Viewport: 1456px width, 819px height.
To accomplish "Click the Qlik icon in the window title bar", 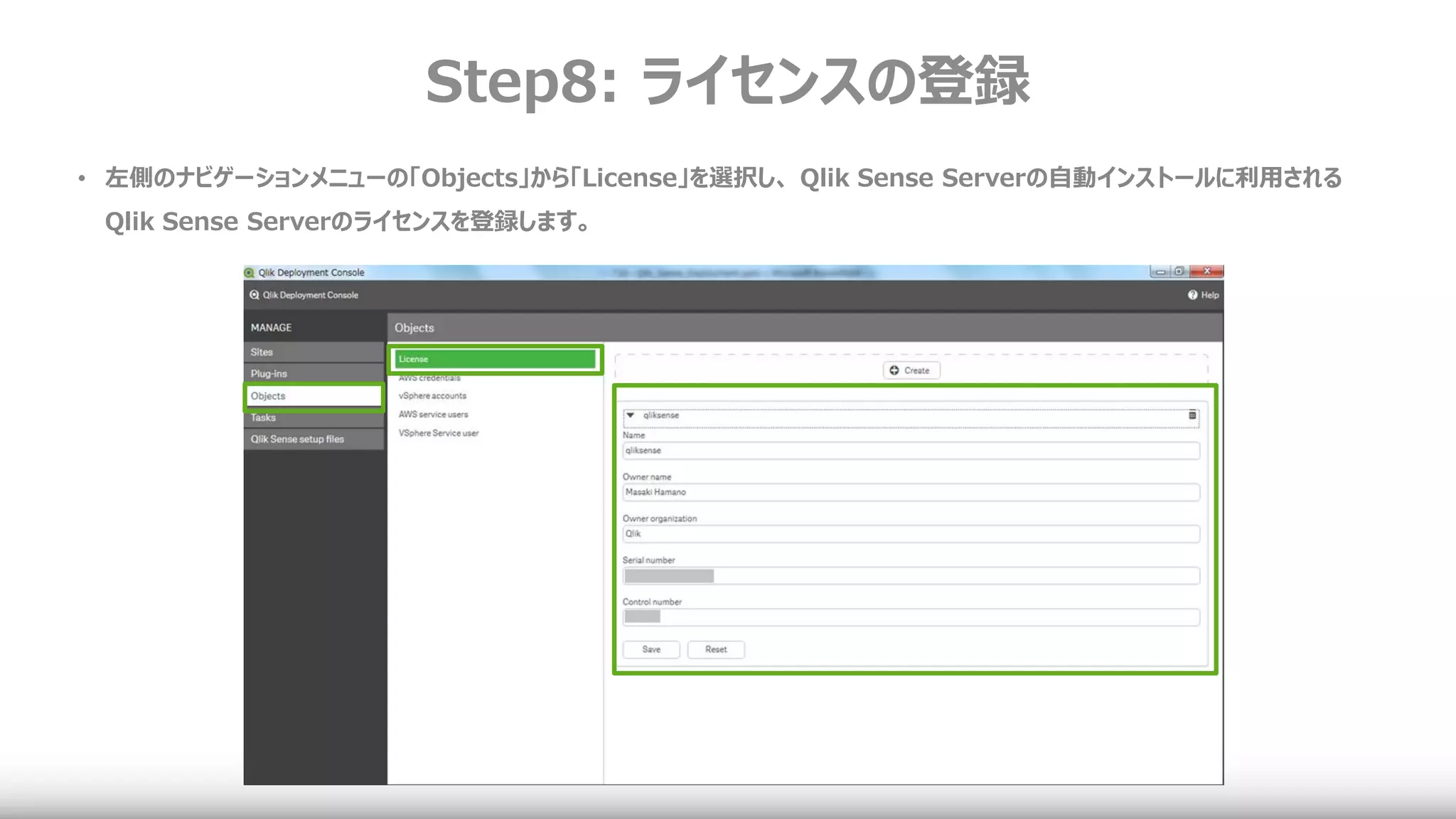I will [249, 272].
